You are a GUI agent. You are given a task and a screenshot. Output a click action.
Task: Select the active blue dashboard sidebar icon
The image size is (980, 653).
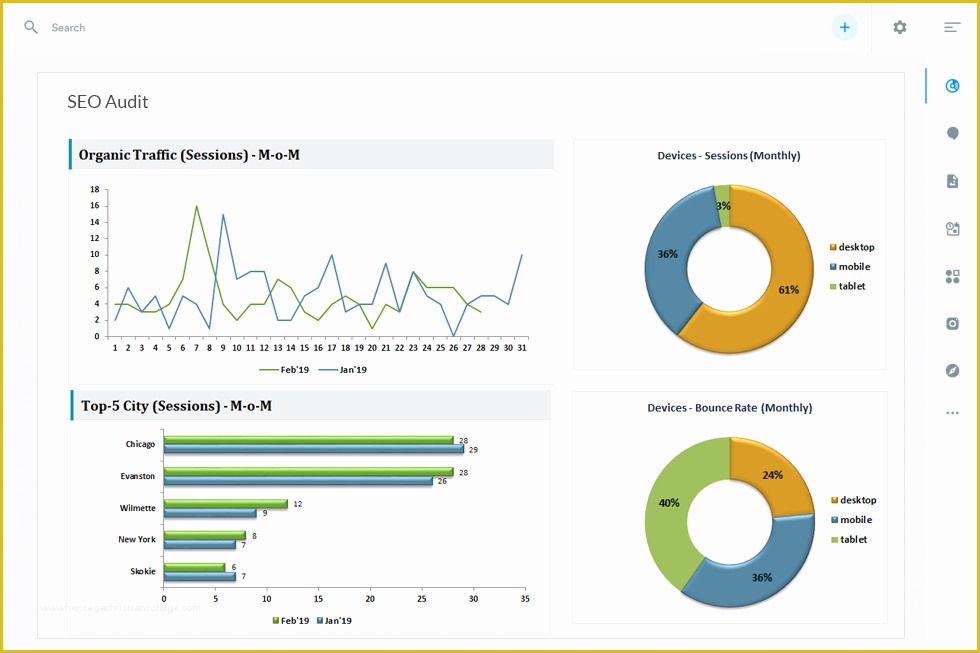coord(952,86)
